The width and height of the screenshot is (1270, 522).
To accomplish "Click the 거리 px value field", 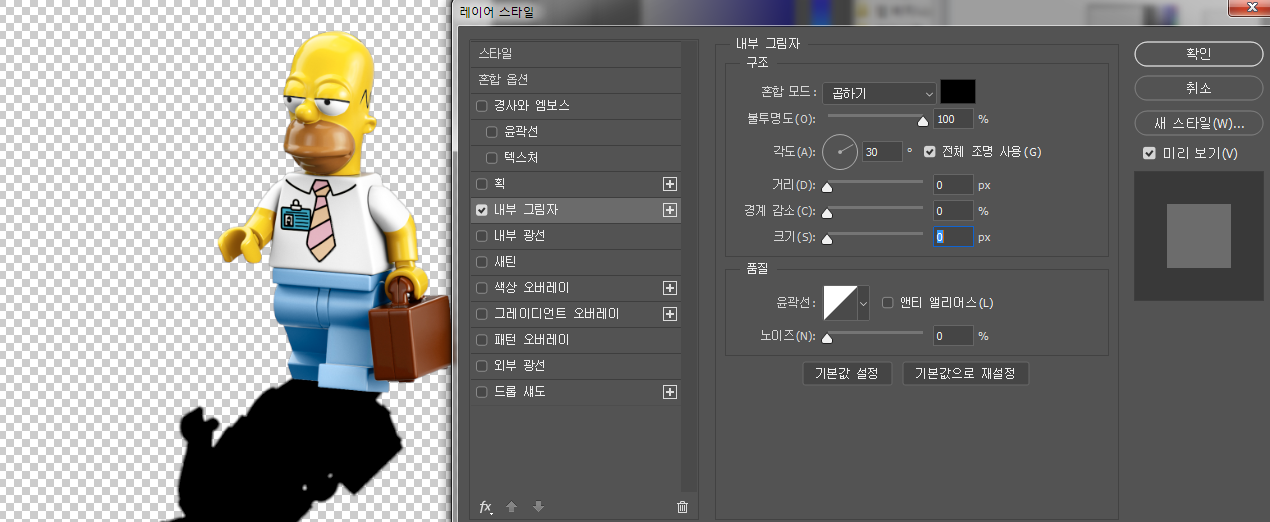I will (x=953, y=185).
